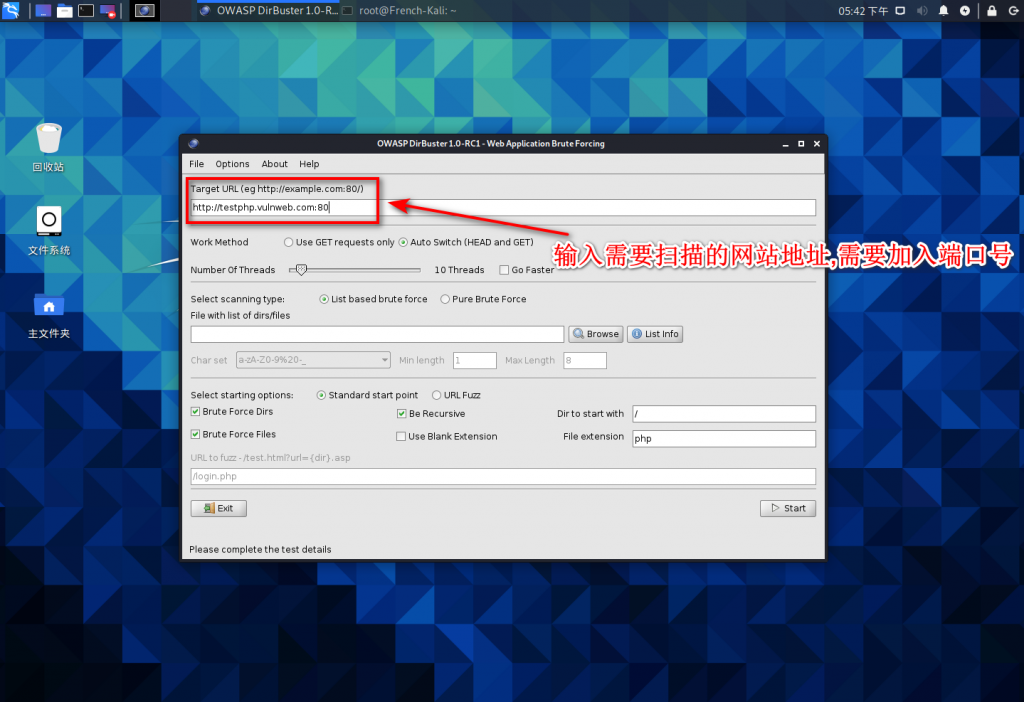Launch the terminal emulator panel icon
This screenshot has height=702, width=1024.
coord(86,10)
